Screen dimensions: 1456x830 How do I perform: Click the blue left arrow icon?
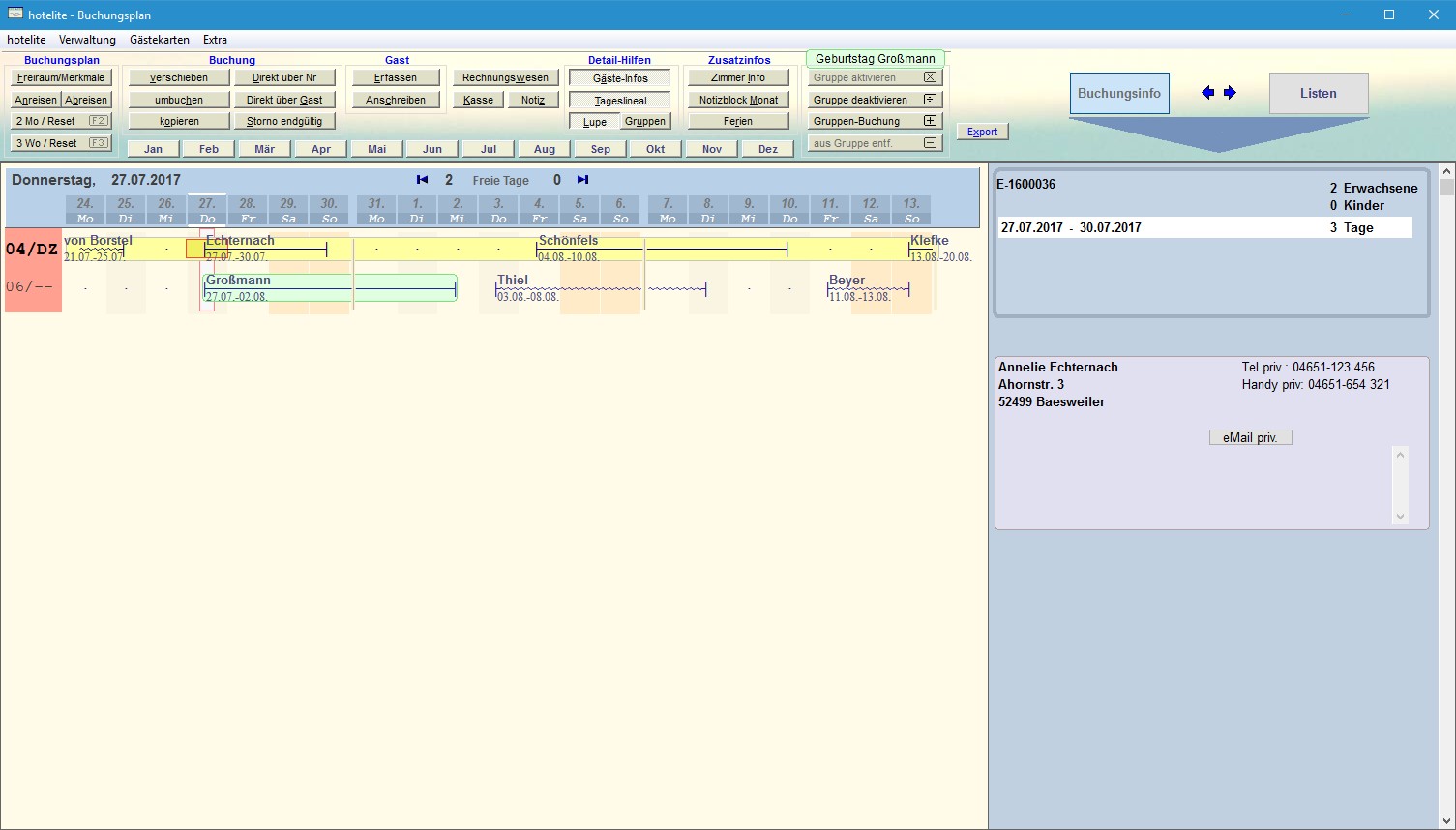[x=1207, y=93]
